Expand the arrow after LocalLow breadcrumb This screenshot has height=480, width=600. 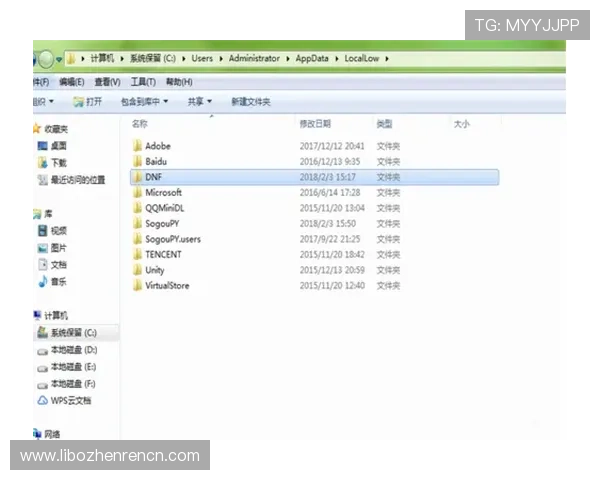387,59
